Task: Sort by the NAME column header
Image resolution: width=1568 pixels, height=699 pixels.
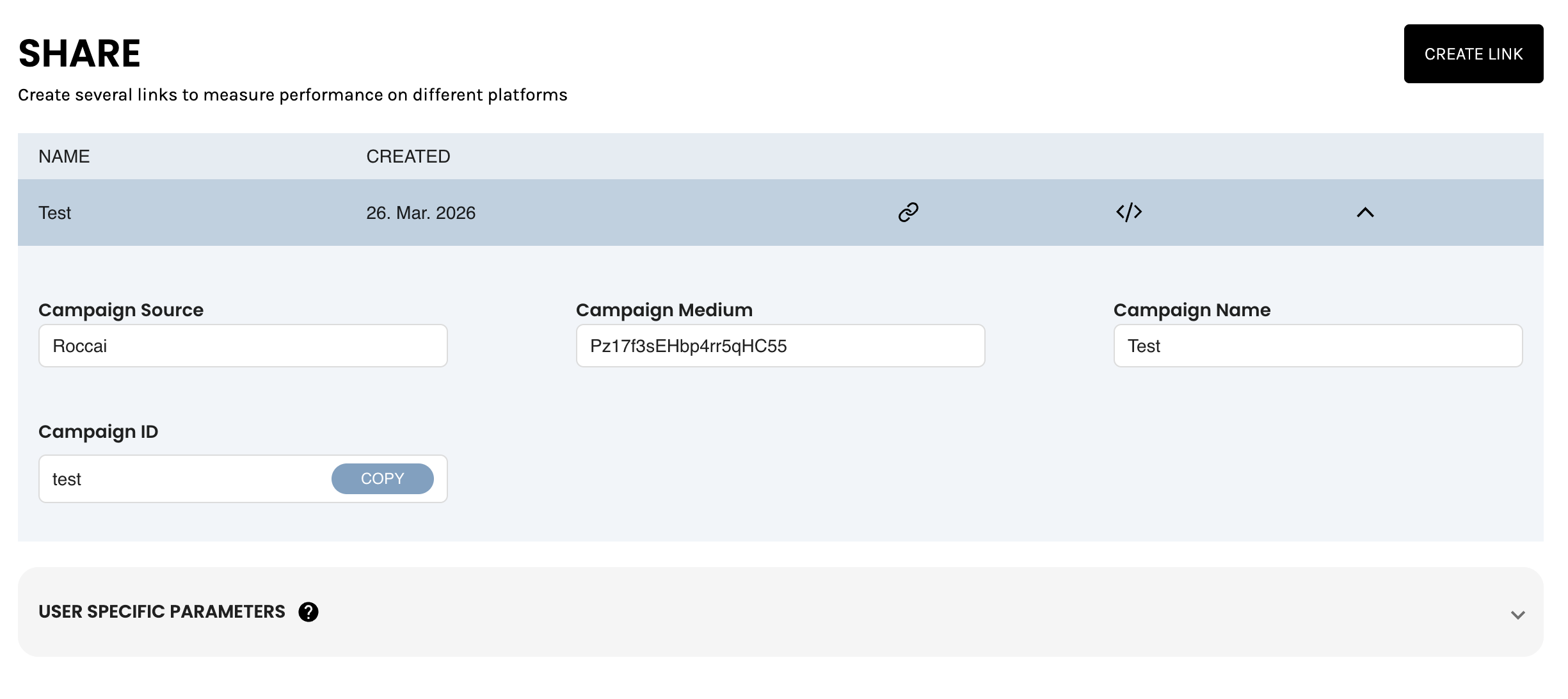Action: (x=64, y=157)
